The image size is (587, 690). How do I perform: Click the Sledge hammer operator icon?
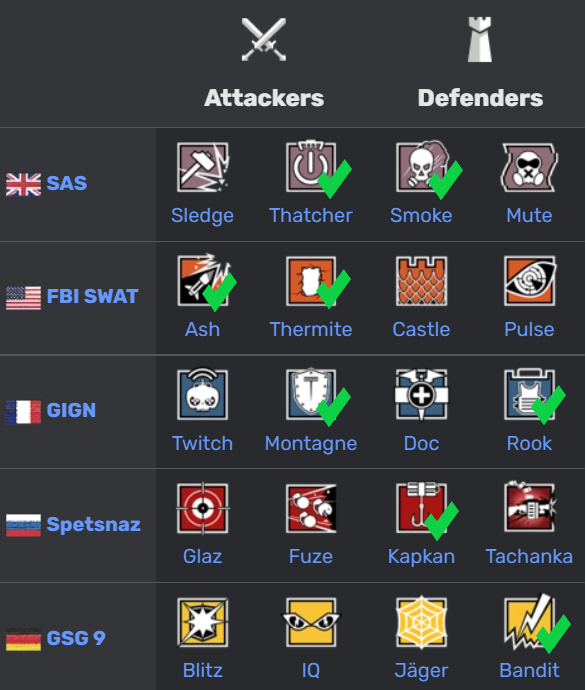pos(203,167)
